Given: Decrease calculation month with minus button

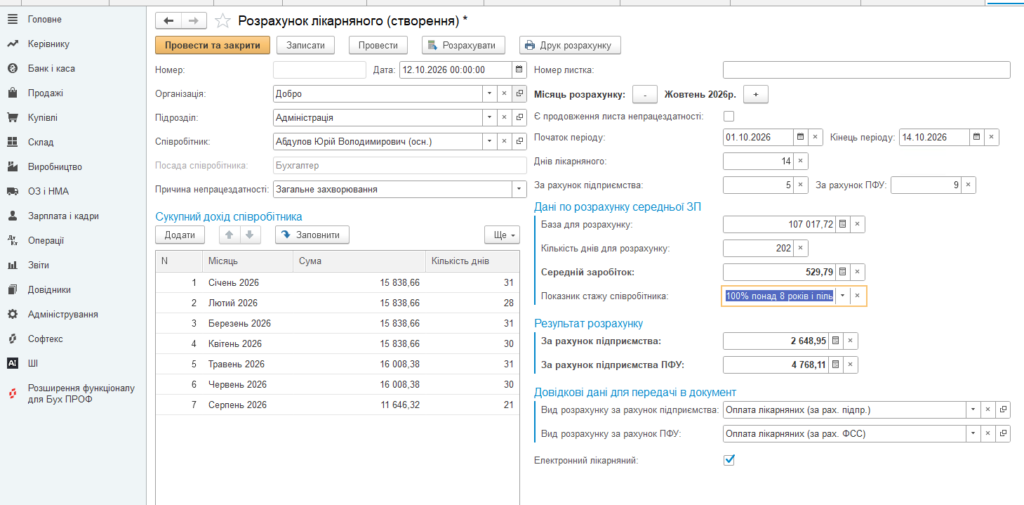Looking at the screenshot, I should point(645,95).
